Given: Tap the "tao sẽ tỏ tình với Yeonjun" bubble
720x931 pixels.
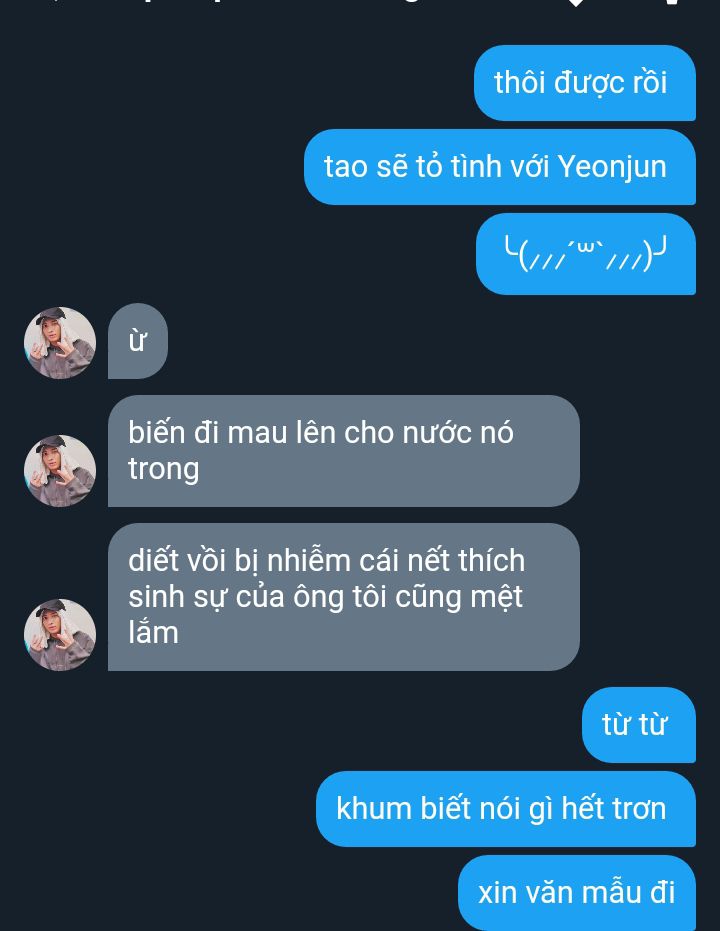Looking at the screenshot, I should tap(500, 167).
